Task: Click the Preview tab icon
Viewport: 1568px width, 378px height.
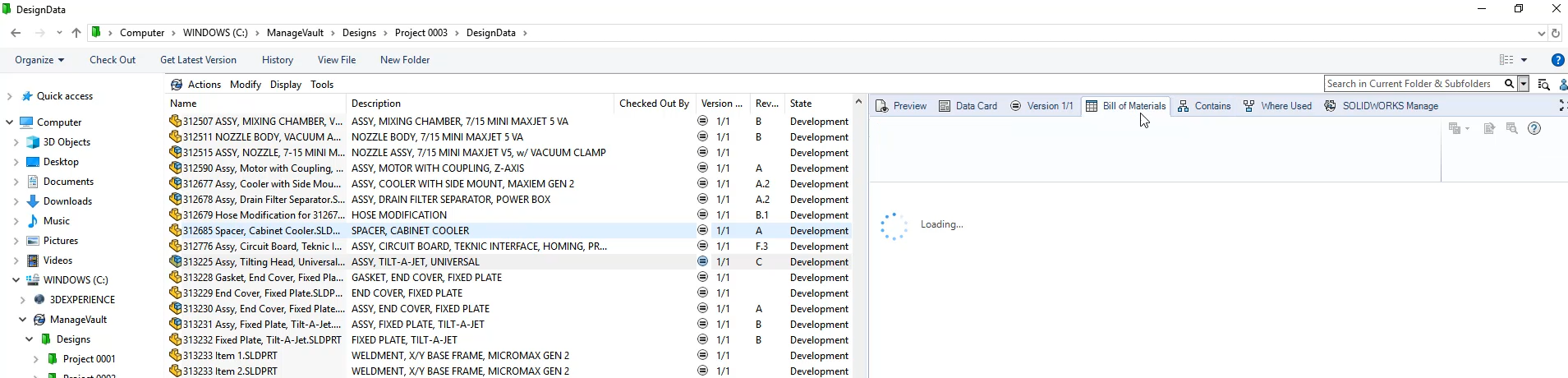Action: [x=881, y=106]
